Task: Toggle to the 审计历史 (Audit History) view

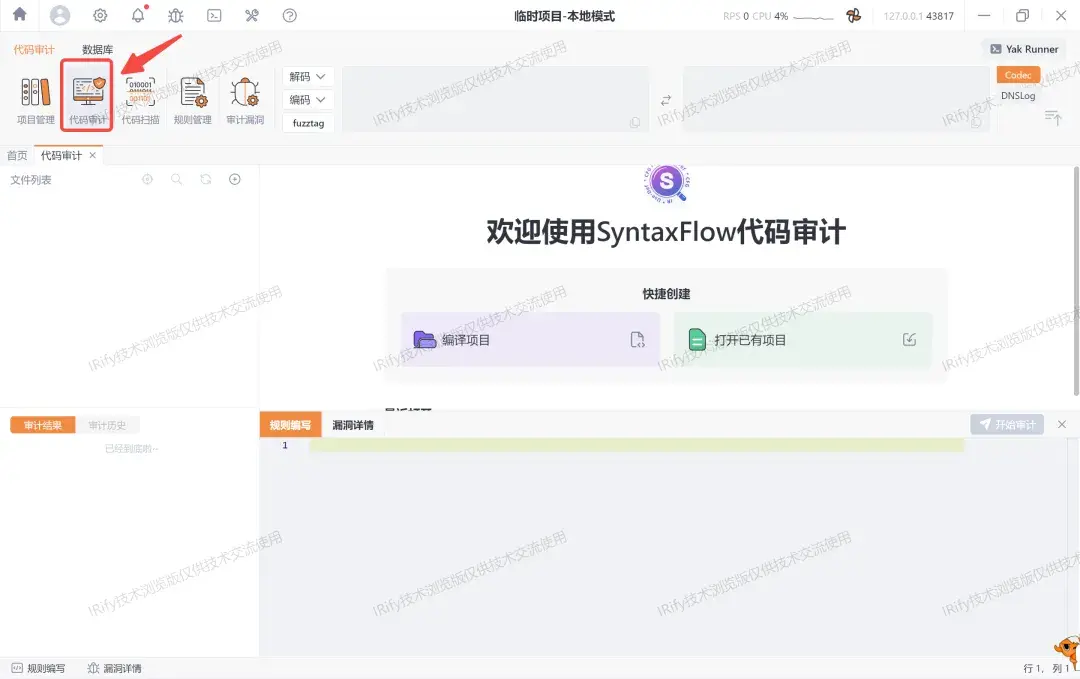Action: point(110,424)
